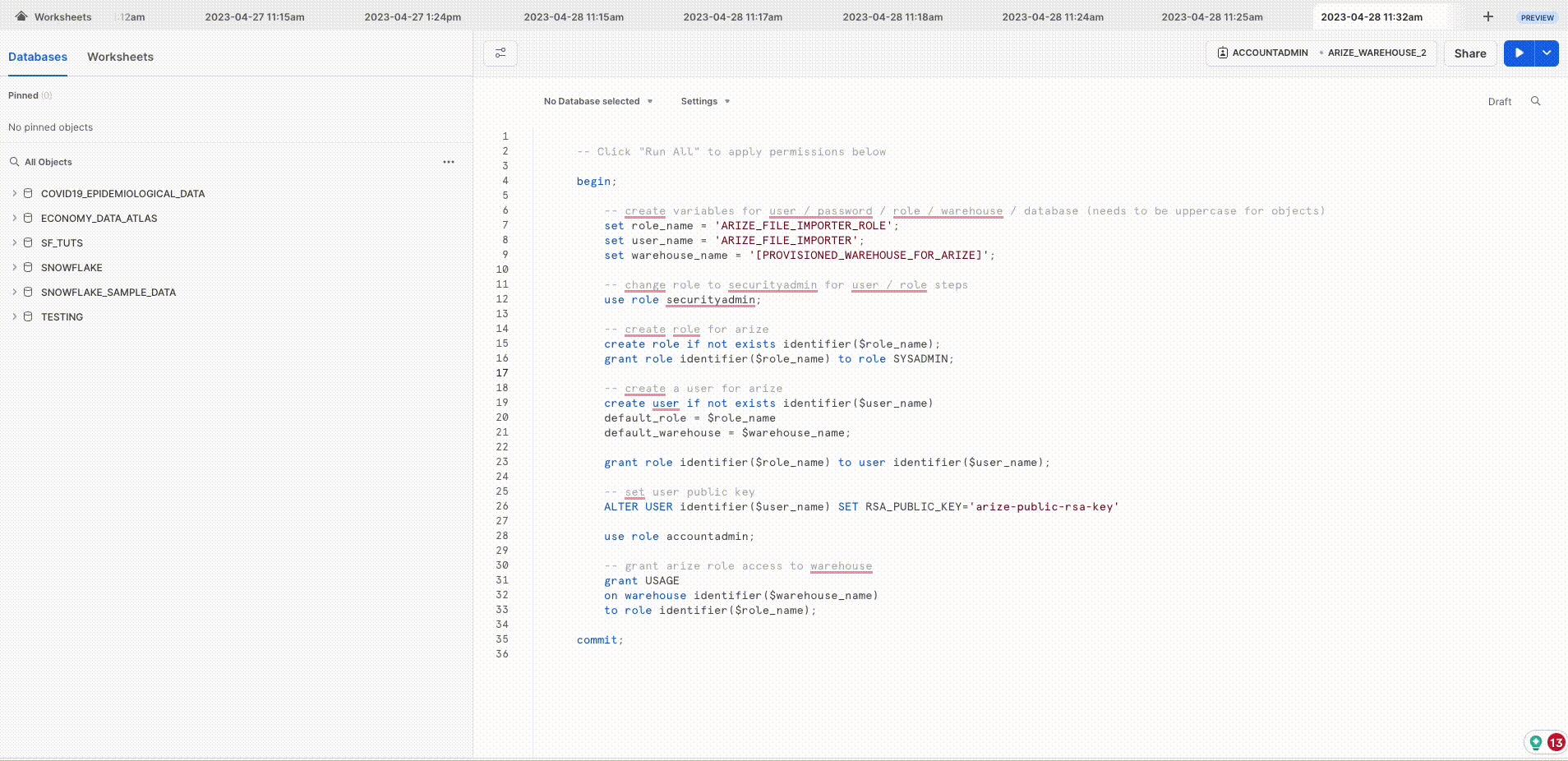
Task: Switch to the Worksheets sidebar tab
Action: 120,57
